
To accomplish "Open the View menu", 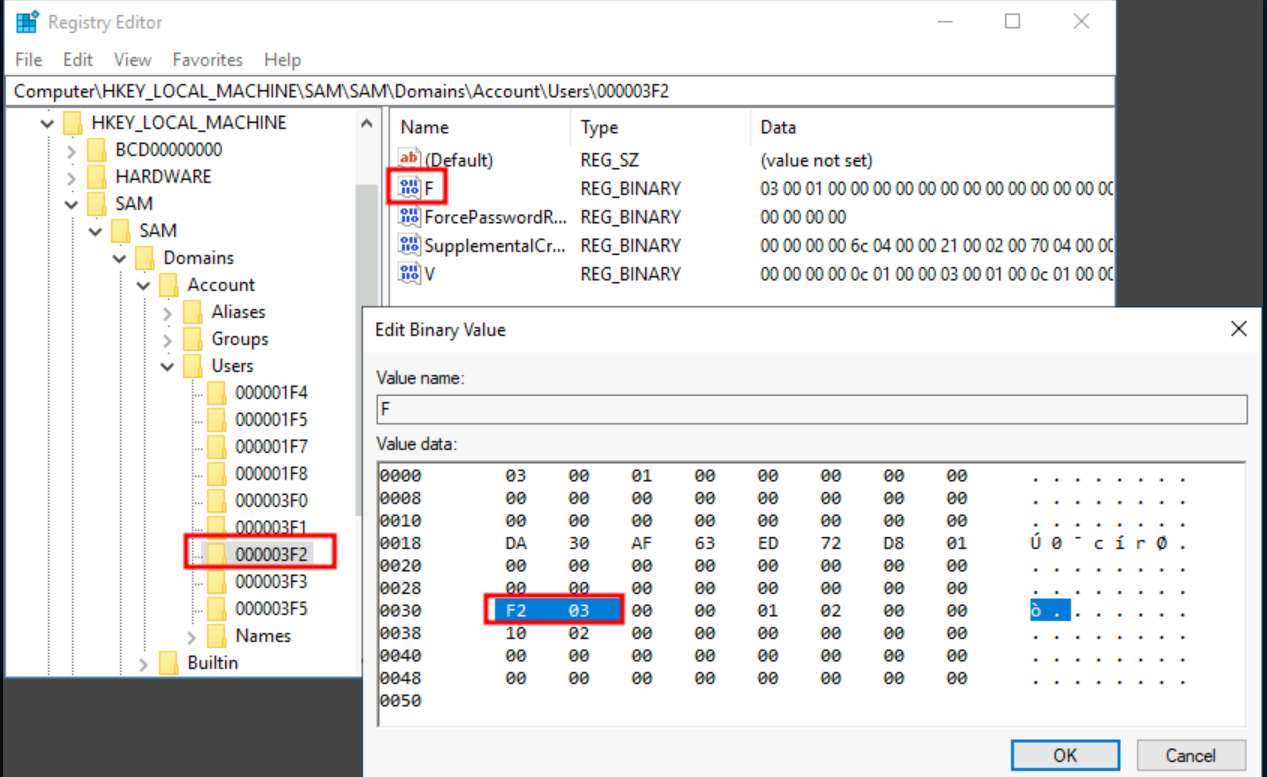I will click(132, 60).
